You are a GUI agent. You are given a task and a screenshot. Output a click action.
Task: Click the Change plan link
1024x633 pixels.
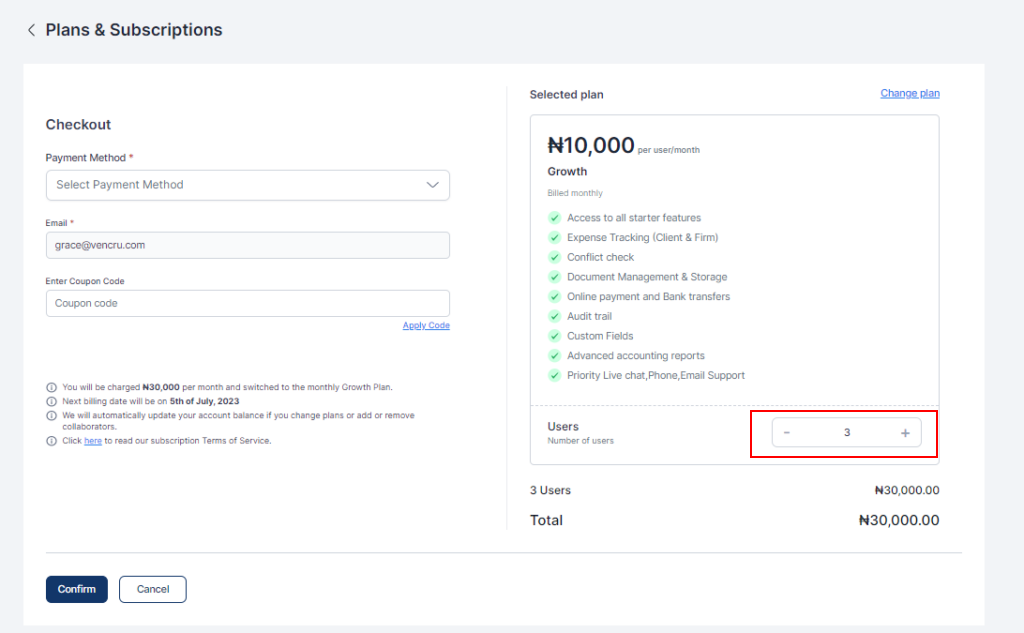909,93
